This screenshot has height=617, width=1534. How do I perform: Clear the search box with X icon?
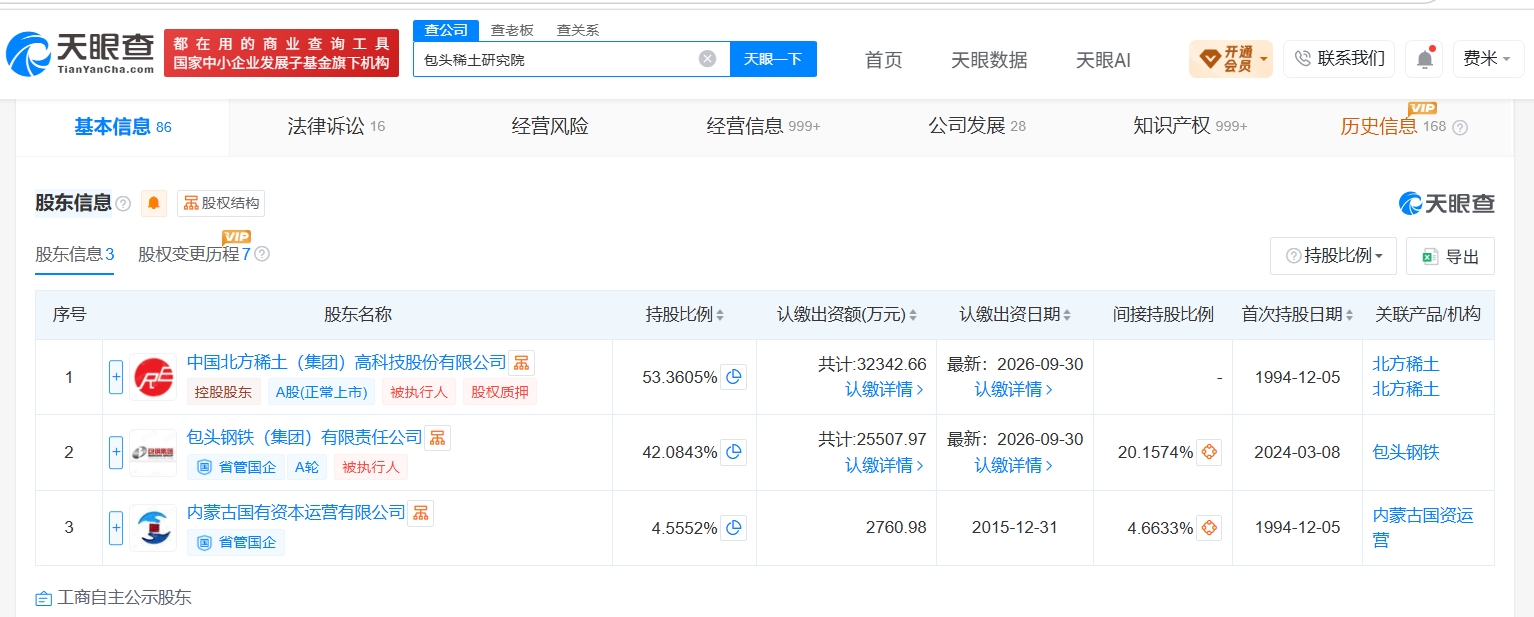tap(707, 59)
